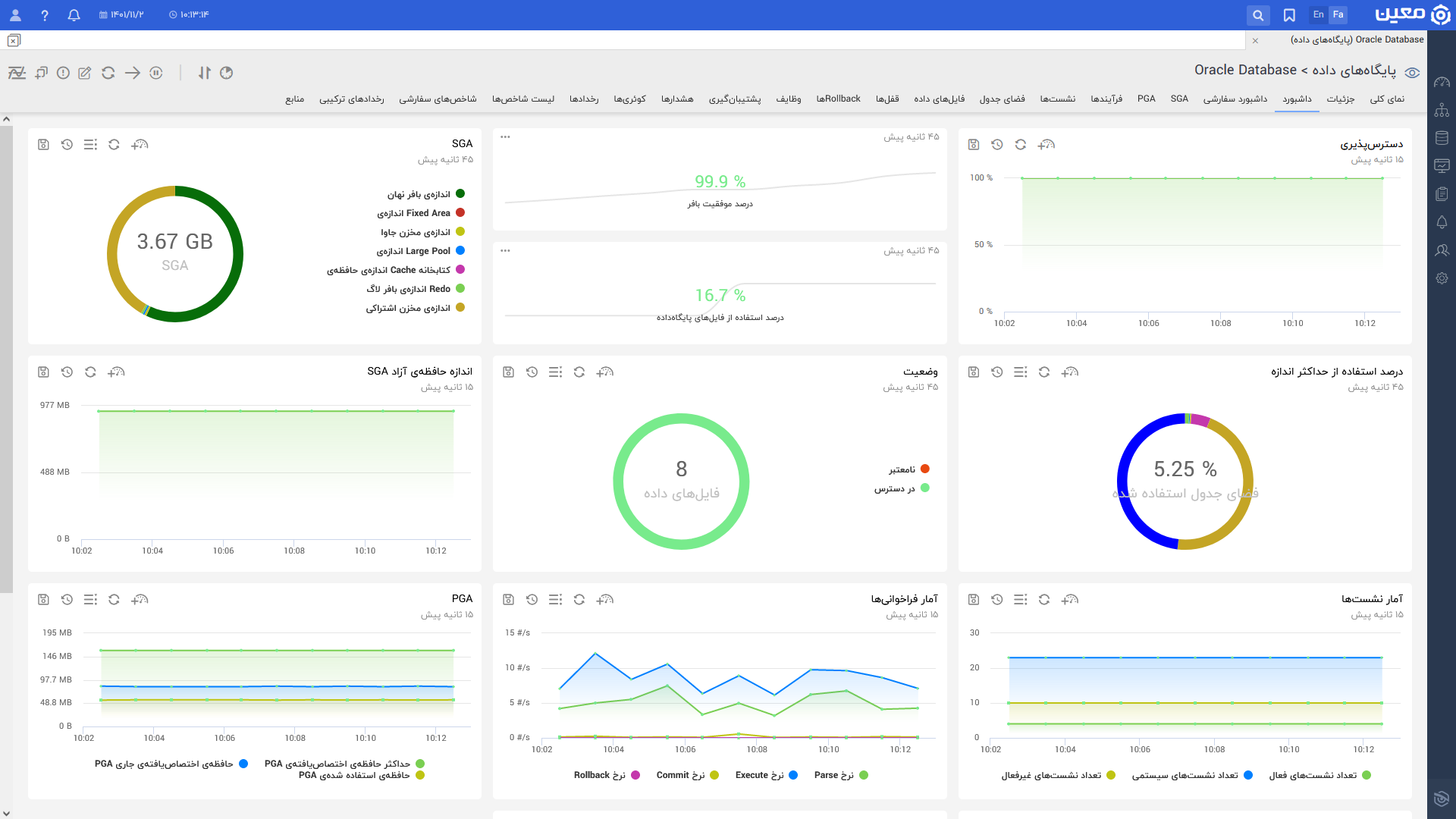Pause monitoring with the pause icon
This screenshot has height=819, width=1456.
coord(156,73)
